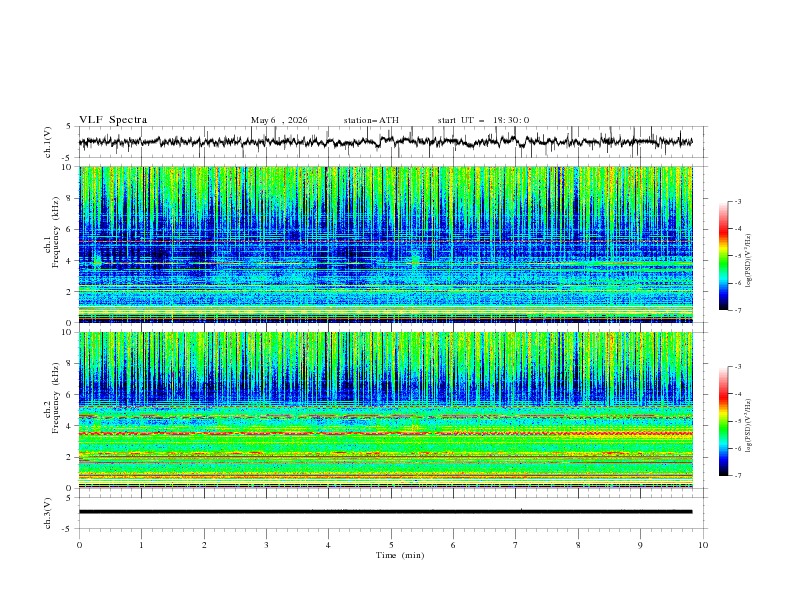
Task: Click the start UT 18:30:0 label
Action: pos(483,120)
